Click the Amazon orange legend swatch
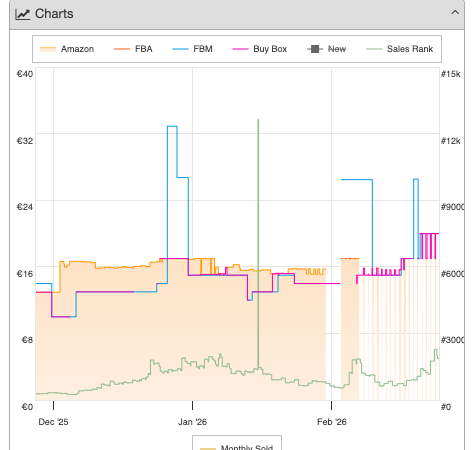Screen dimensions: 474x450 coord(48,49)
